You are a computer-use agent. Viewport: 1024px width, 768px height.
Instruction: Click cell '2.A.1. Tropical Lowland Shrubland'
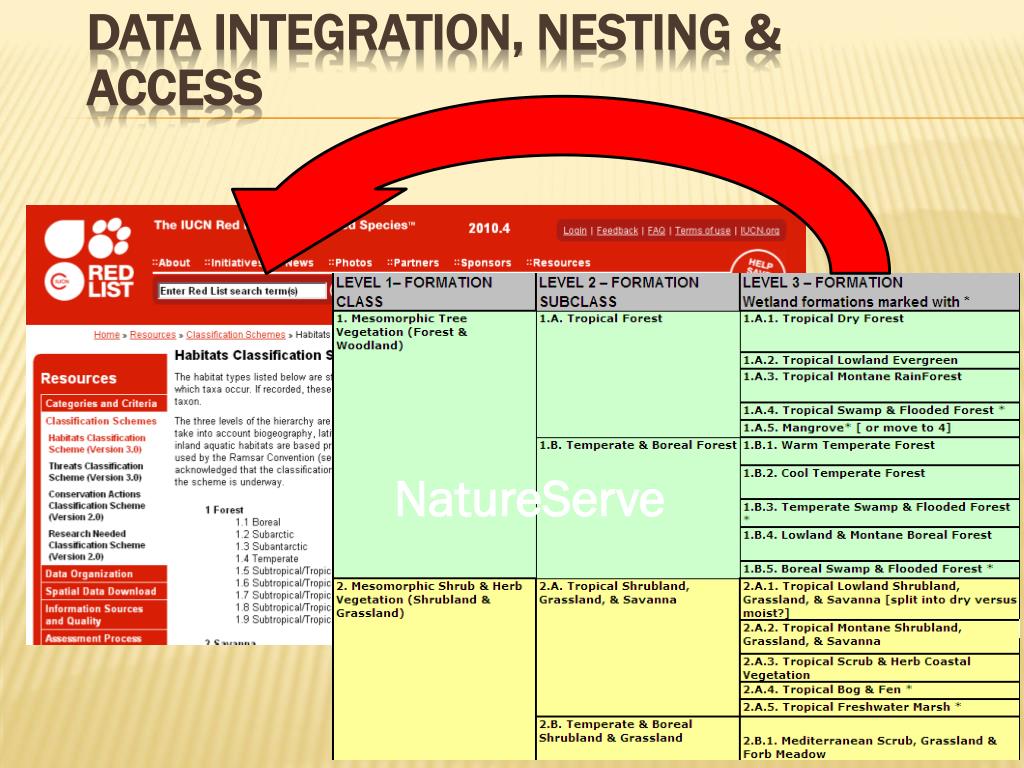(880, 600)
